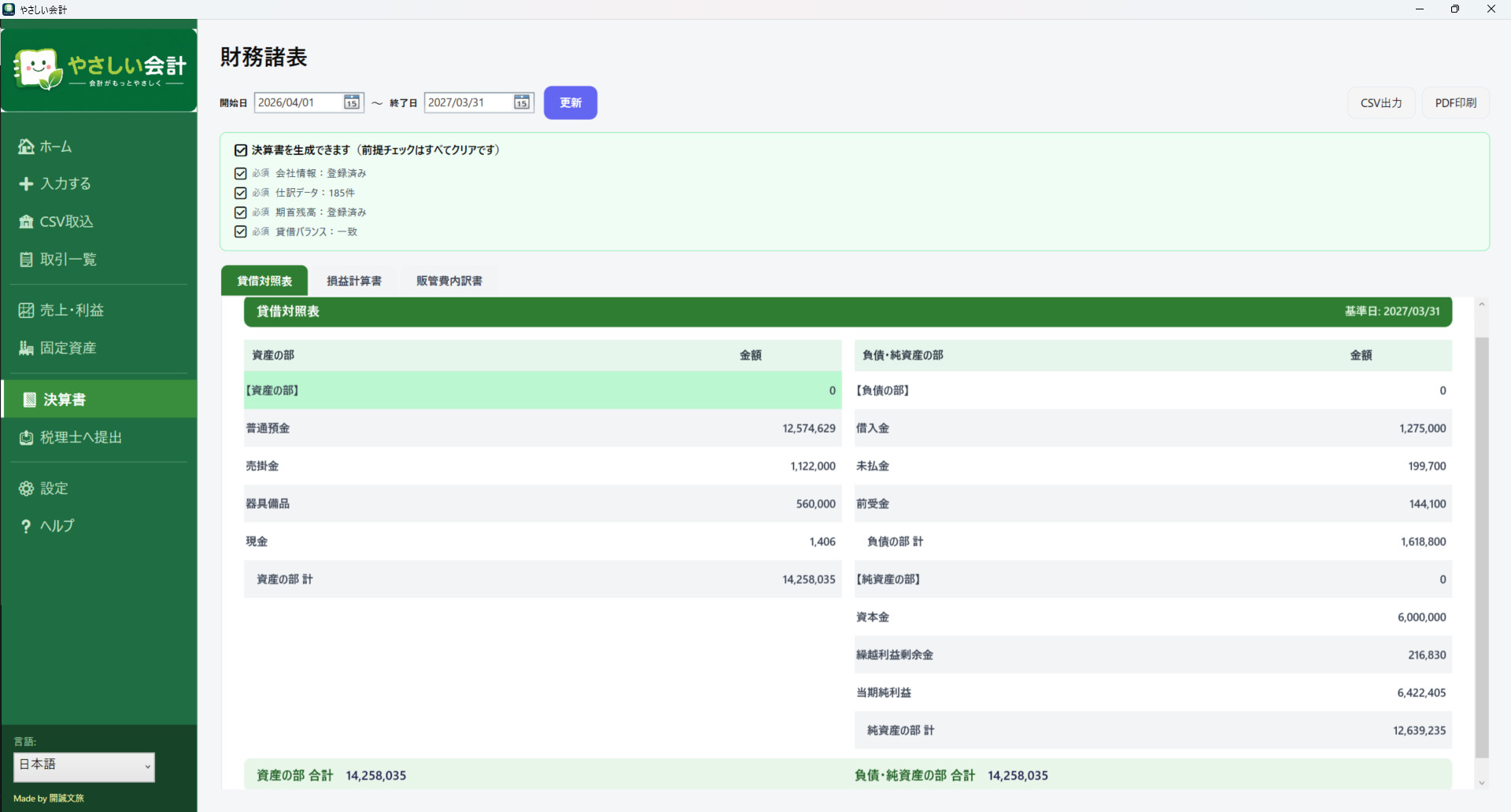This screenshot has height=812, width=1511.
Task: Click the PDF印刷 button
Action: [x=1456, y=103]
